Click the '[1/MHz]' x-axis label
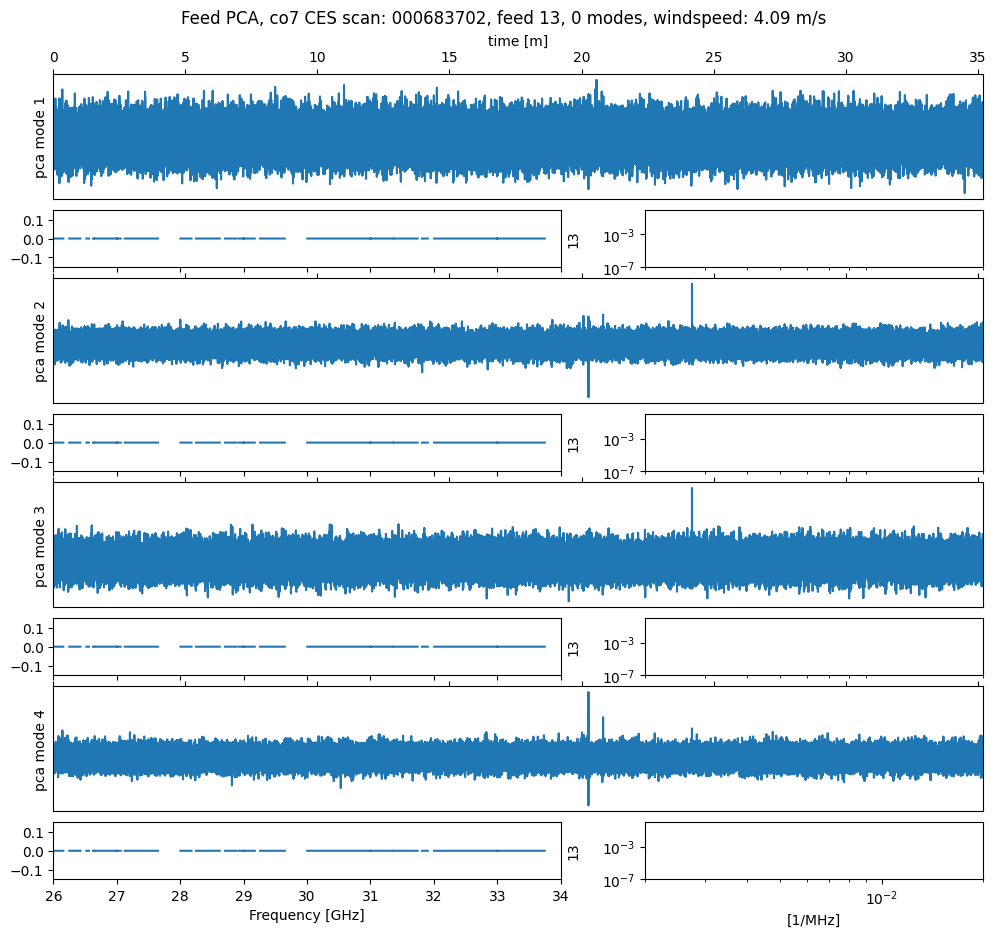This screenshot has width=996, height=937. click(x=813, y=920)
